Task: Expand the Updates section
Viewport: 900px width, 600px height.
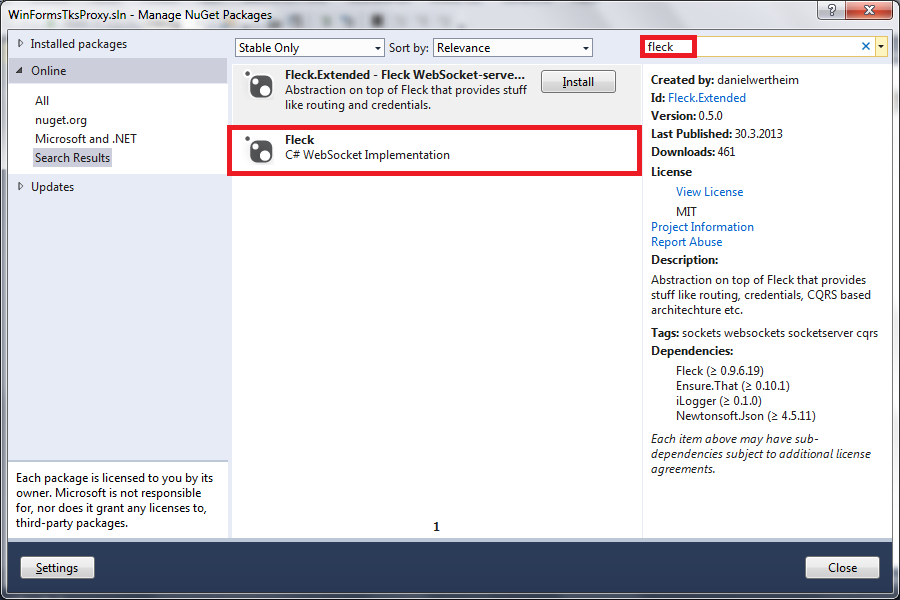Action: 21,186
